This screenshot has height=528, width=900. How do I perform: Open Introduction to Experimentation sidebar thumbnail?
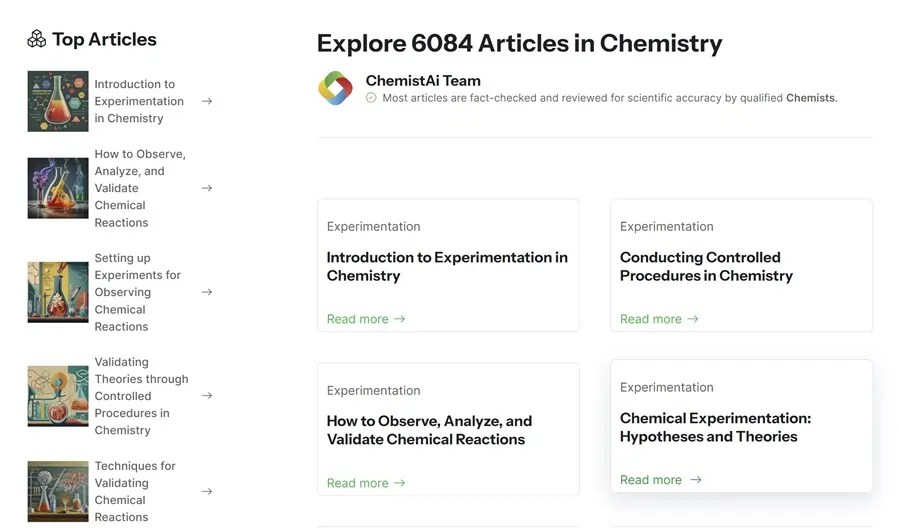(x=58, y=101)
